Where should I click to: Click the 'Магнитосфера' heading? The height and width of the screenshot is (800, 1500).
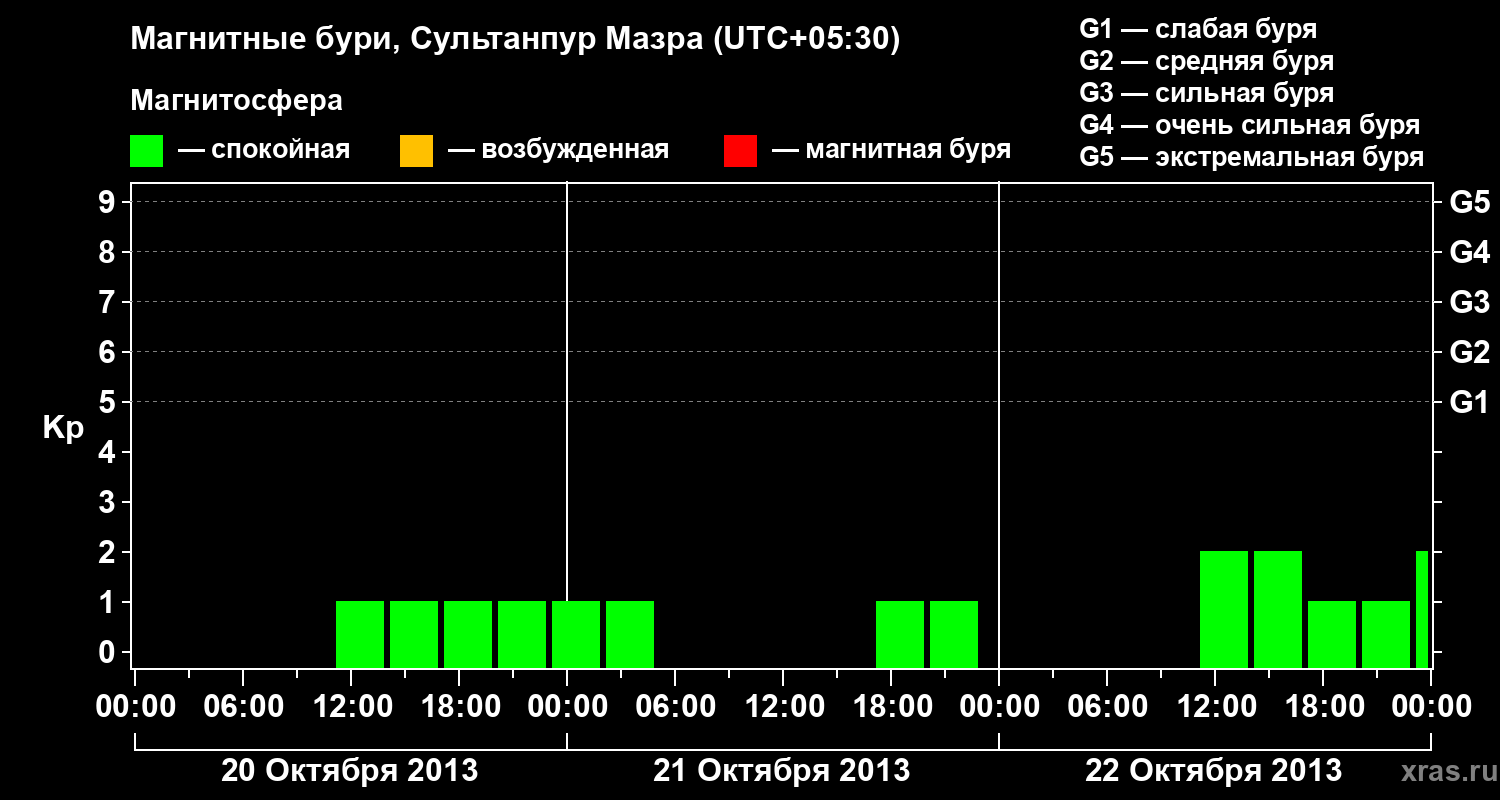point(236,101)
